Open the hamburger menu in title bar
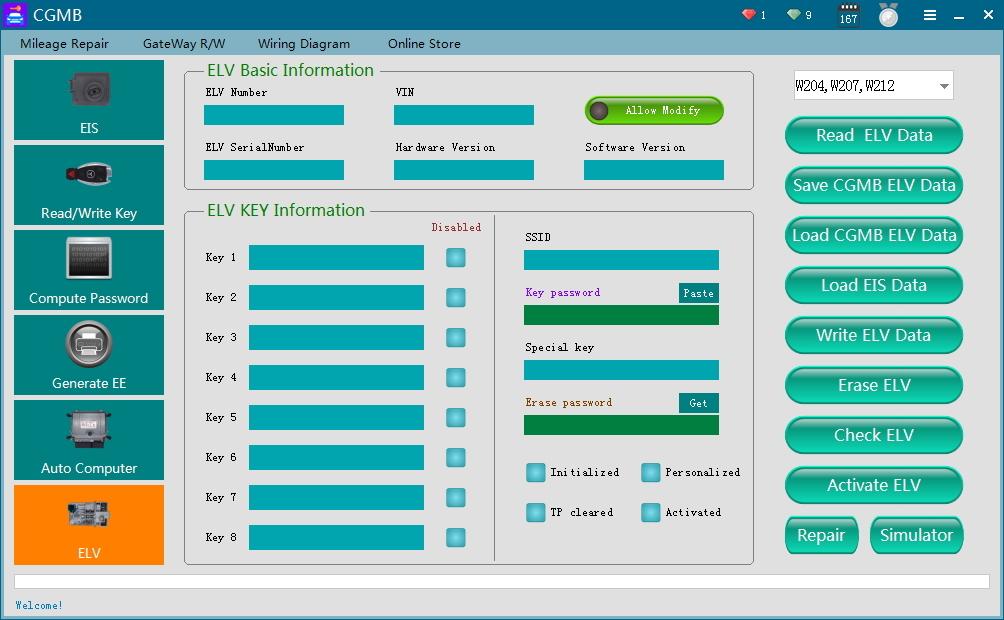 (x=929, y=14)
